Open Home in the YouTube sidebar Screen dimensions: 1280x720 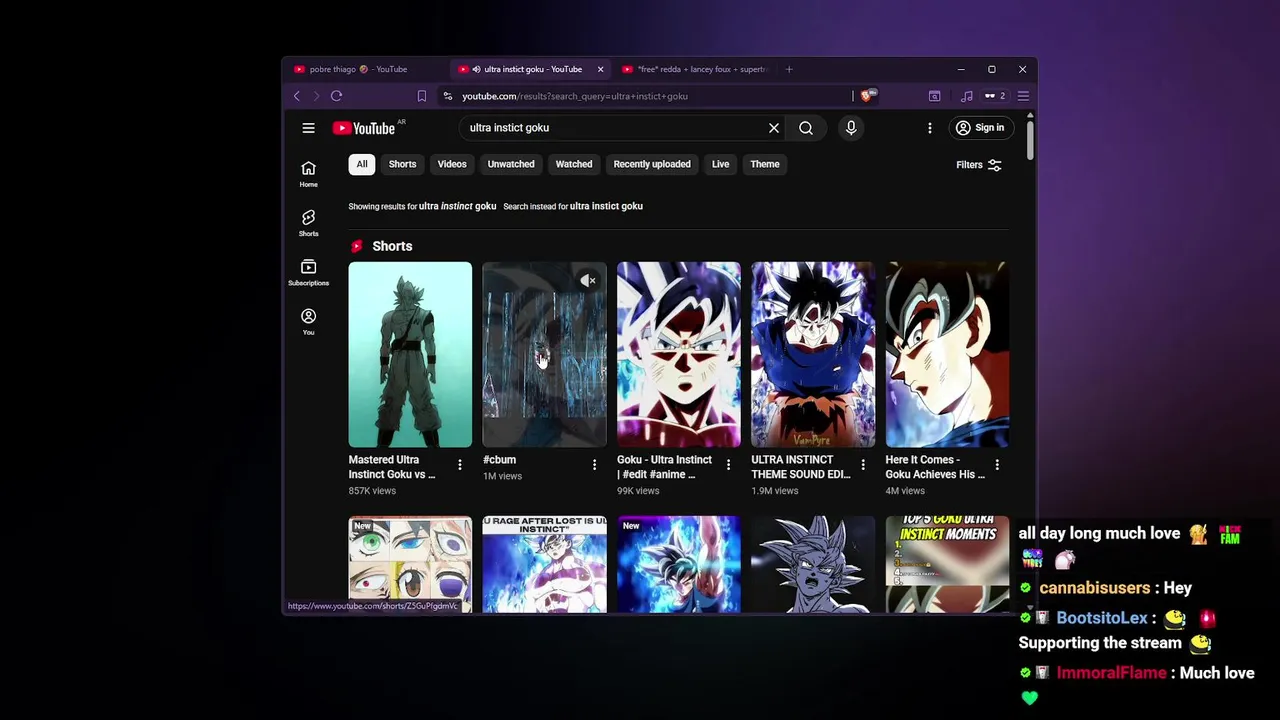pos(308,174)
